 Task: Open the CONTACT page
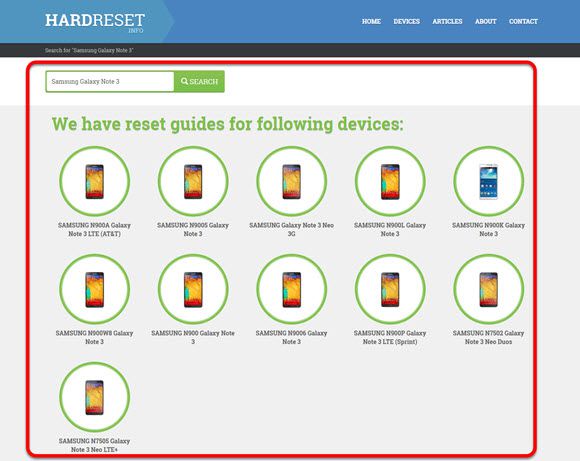(x=523, y=21)
